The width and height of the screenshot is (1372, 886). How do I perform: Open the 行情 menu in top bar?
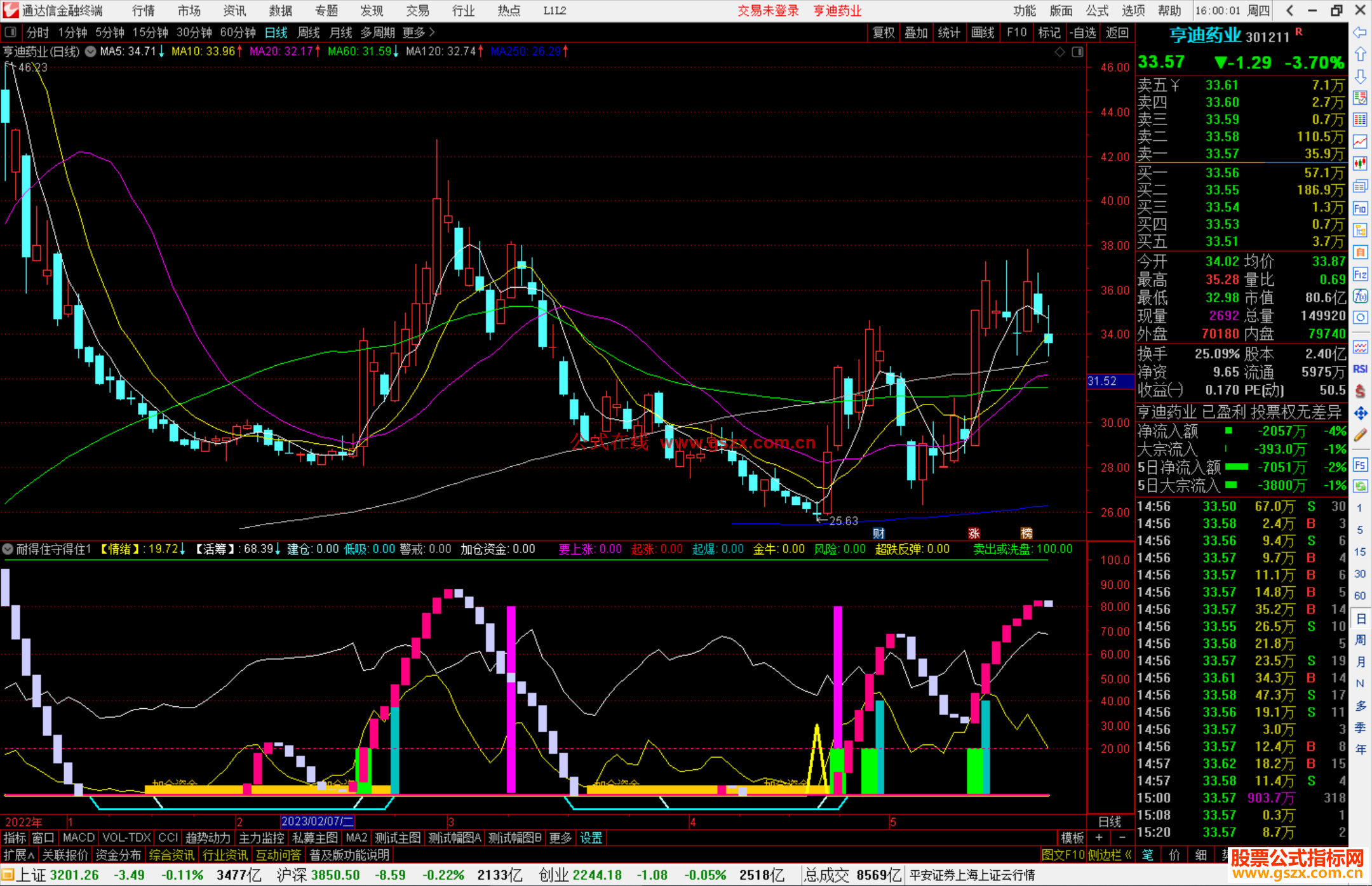144,11
